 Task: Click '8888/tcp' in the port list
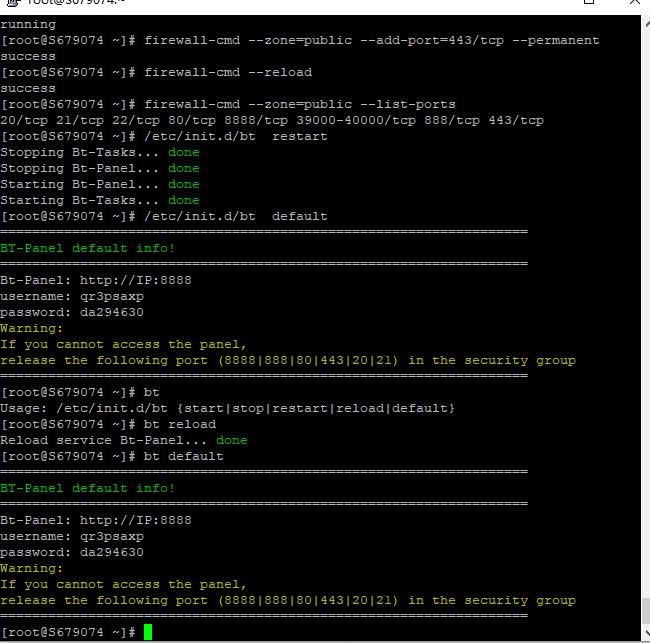tap(256, 120)
